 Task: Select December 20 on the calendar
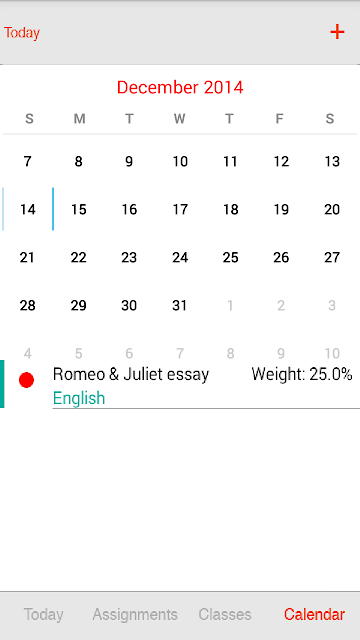click(332, 209)
